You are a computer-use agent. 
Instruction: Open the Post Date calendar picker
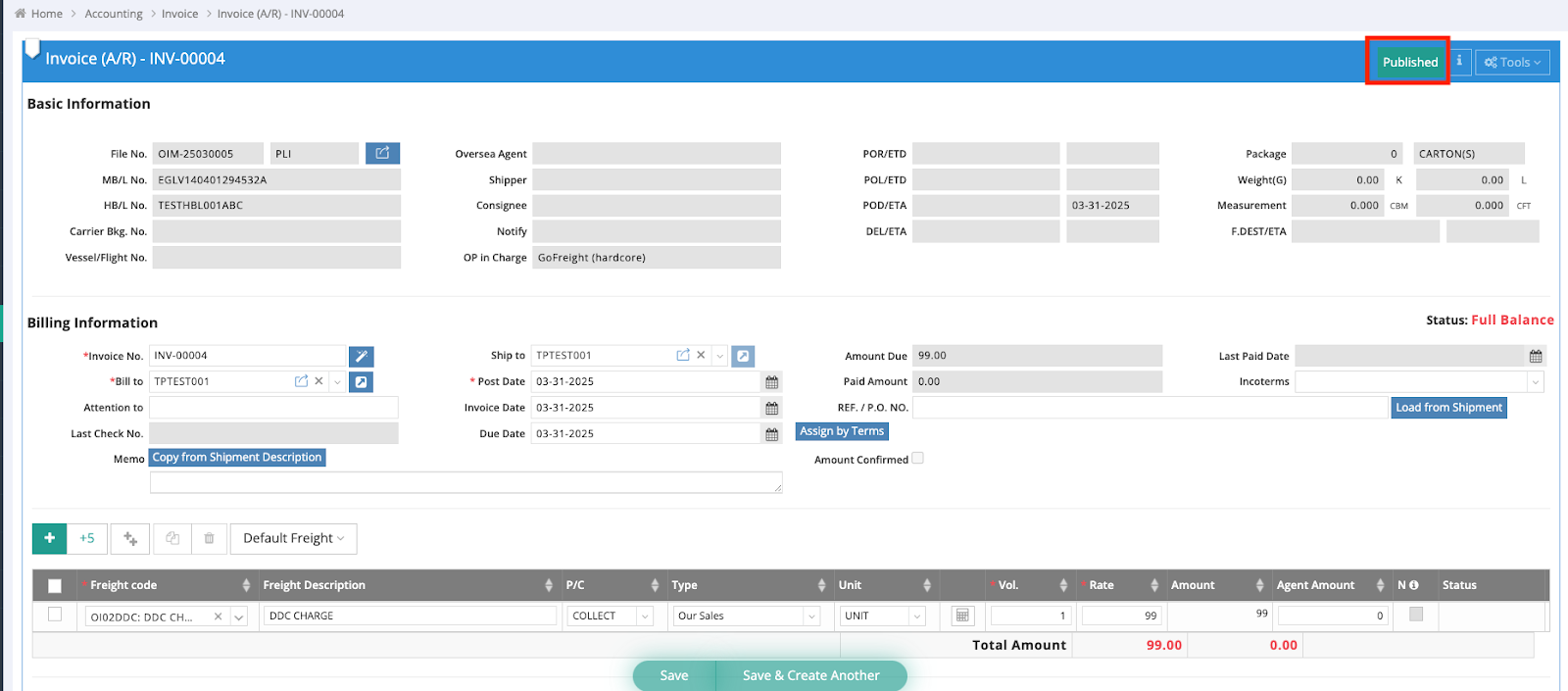771,382
